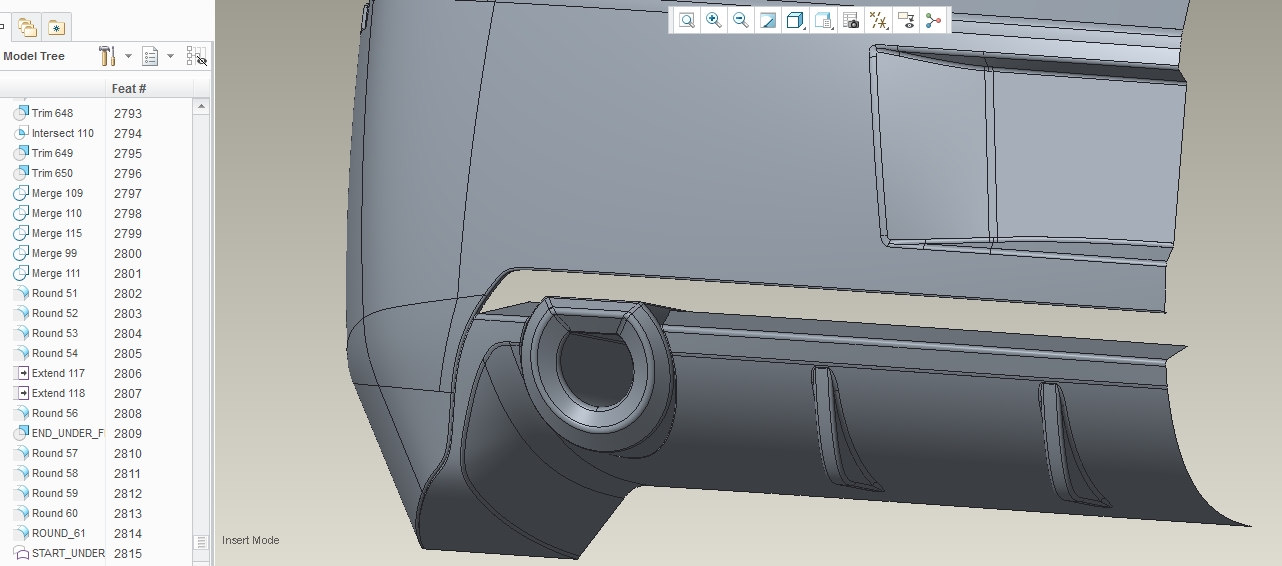1282x566 pixels.
Task: Toggle the tree column display icon
Action: pyautogui.click(x=196, y=56)
